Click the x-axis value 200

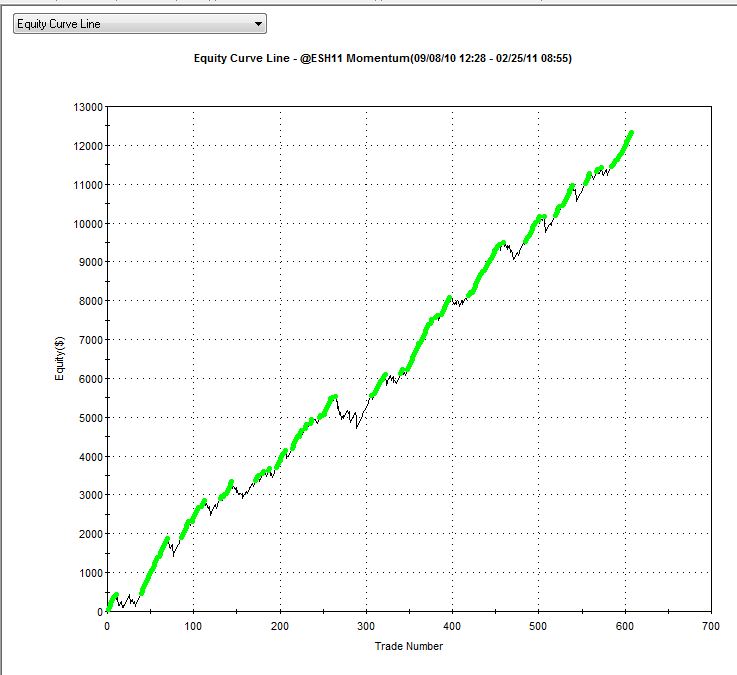[x=280, y=626]
